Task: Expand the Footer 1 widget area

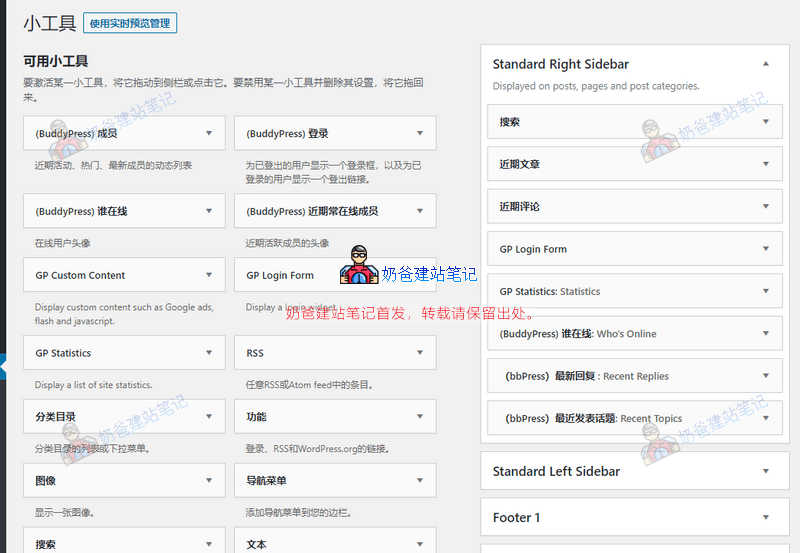Action: (x=766, y=518)
